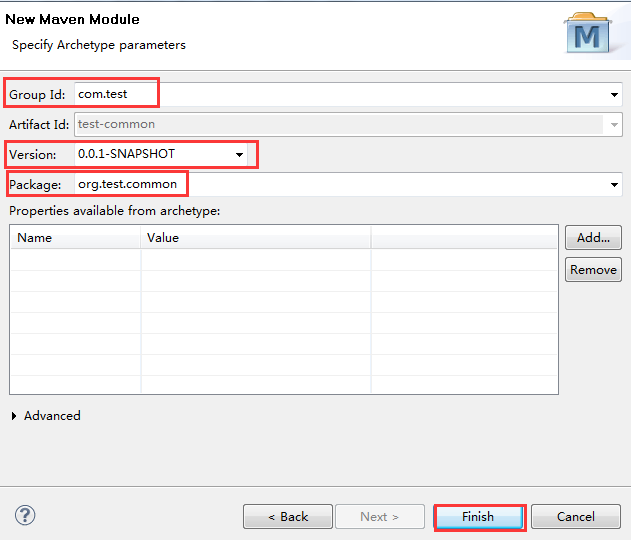Go back with the Back button
631x540 pixels.
pos(288,517)
